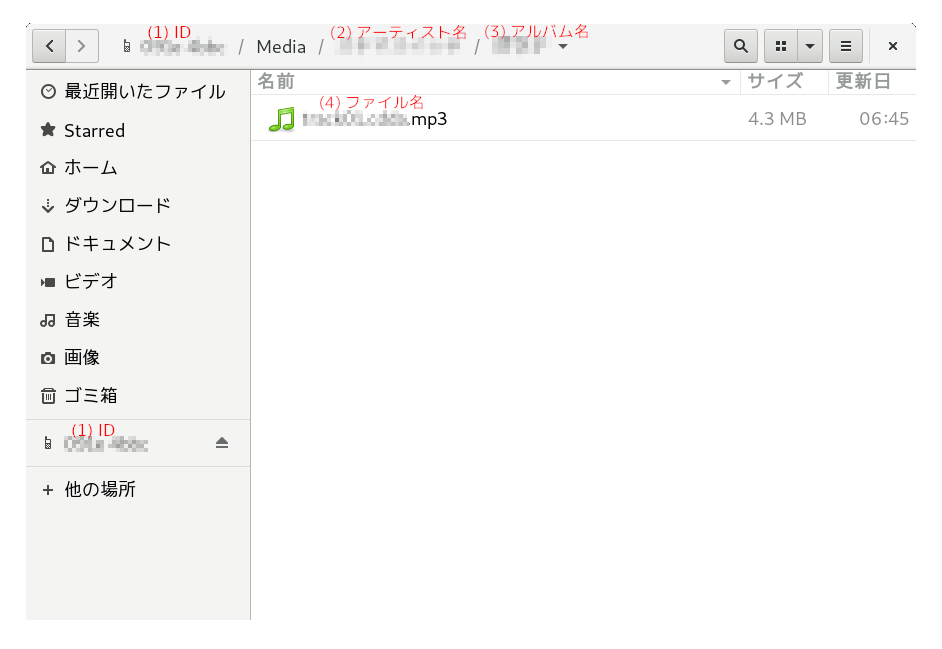Open the ダウンロード folder

[x=117, y=206]
